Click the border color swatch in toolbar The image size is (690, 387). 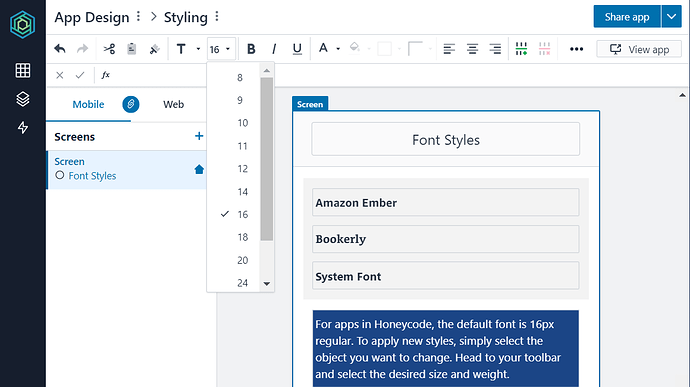[x=384, y=49]
